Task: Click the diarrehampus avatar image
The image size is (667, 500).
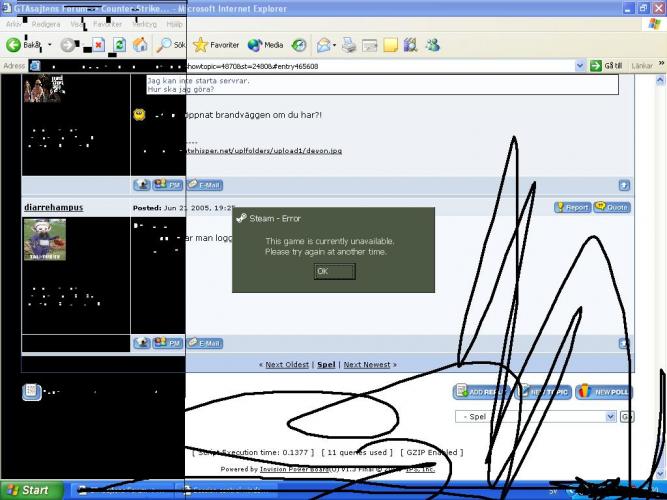Action: point(45,239)
